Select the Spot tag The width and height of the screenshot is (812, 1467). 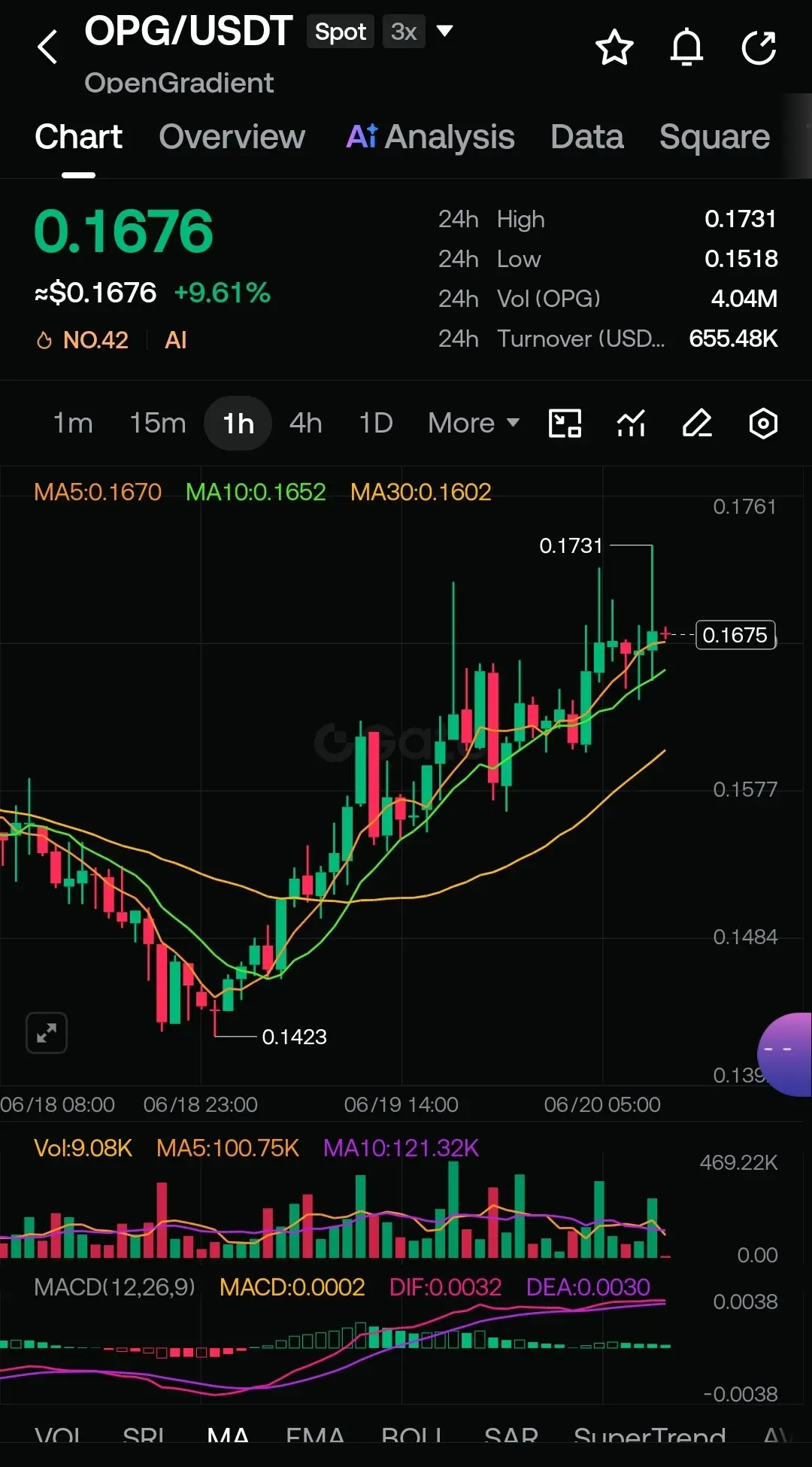pyautogui.click(x=340, y=32)
